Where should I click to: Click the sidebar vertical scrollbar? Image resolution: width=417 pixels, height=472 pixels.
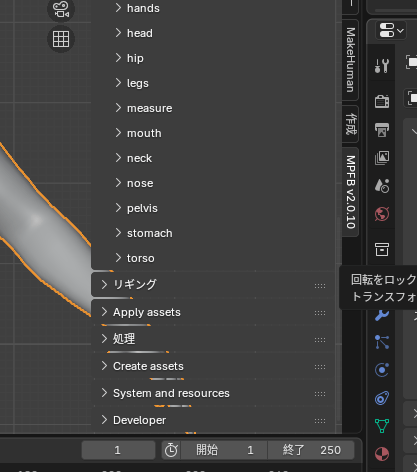[338, 318]
